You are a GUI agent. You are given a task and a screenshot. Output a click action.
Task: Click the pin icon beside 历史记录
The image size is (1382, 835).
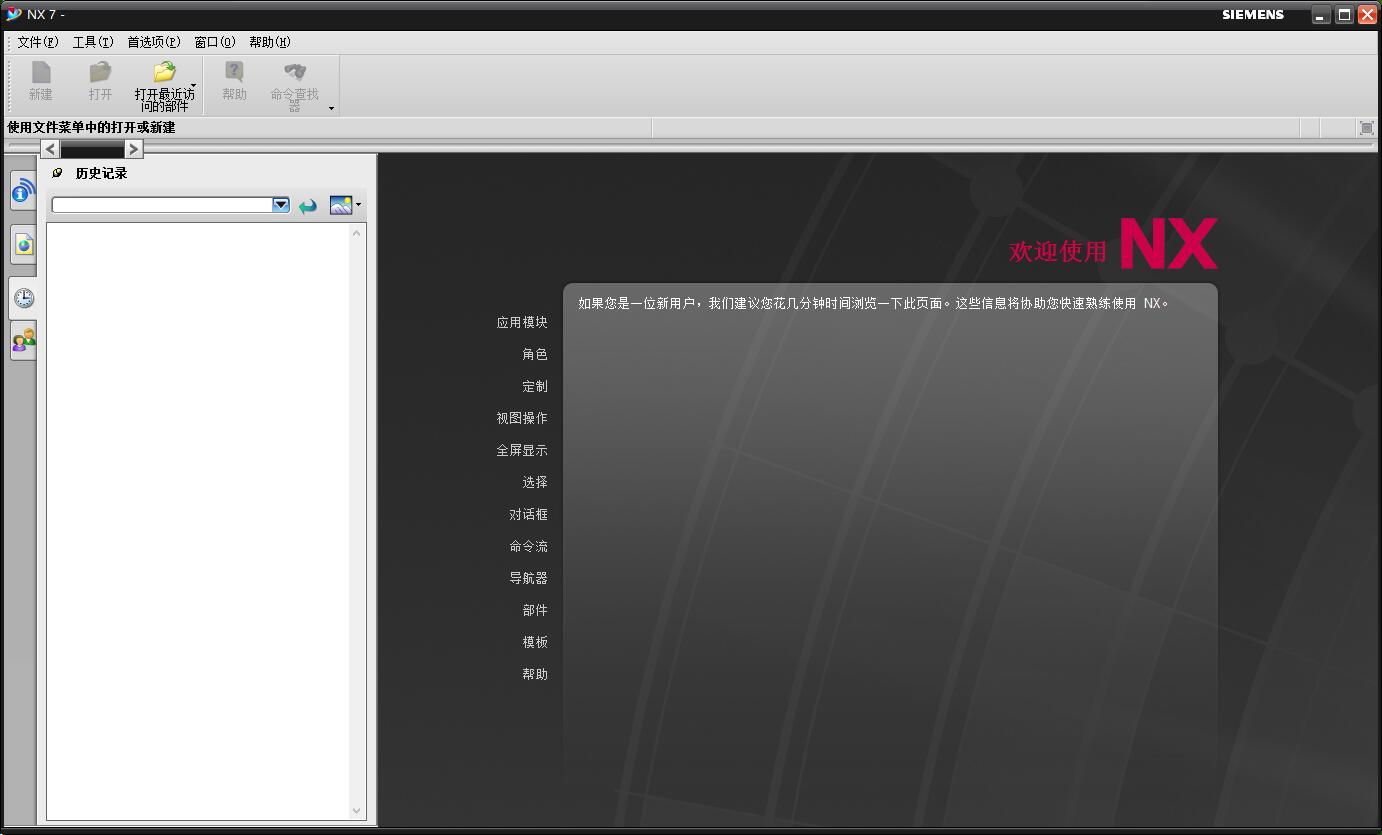[58, 173]
